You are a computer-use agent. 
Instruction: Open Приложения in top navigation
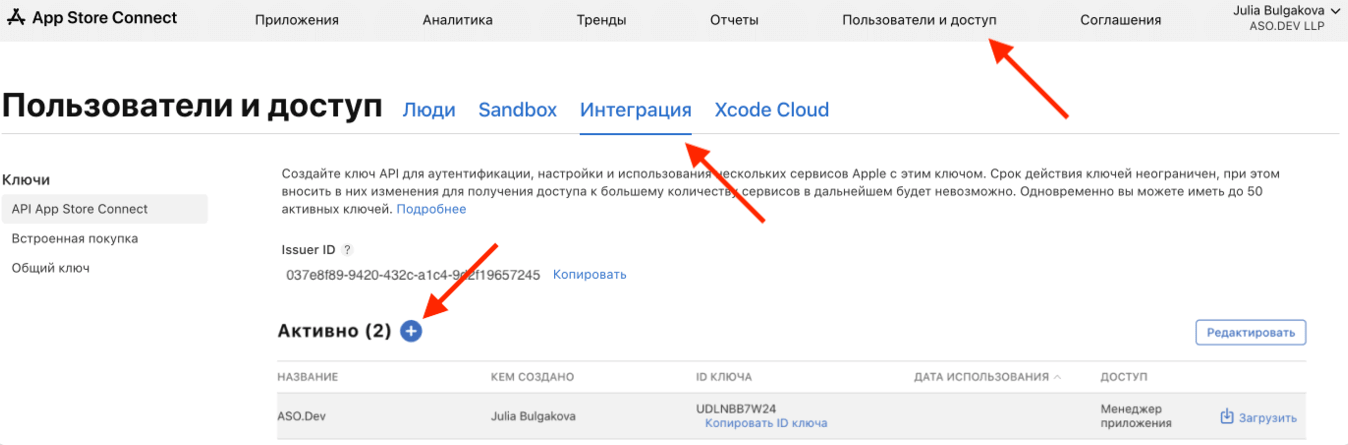pos(297,20)
